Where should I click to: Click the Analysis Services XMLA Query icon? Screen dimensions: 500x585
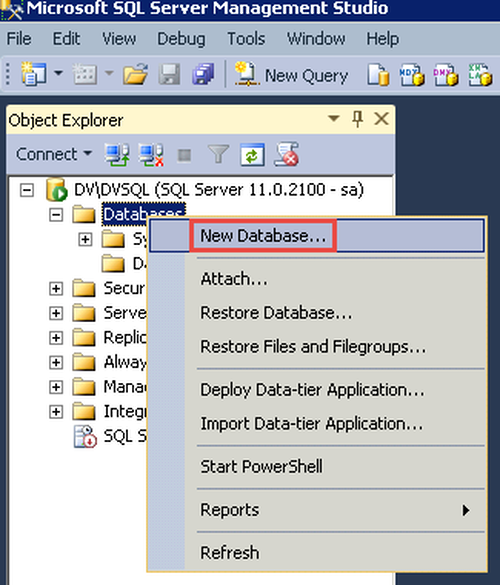(480, 75)
